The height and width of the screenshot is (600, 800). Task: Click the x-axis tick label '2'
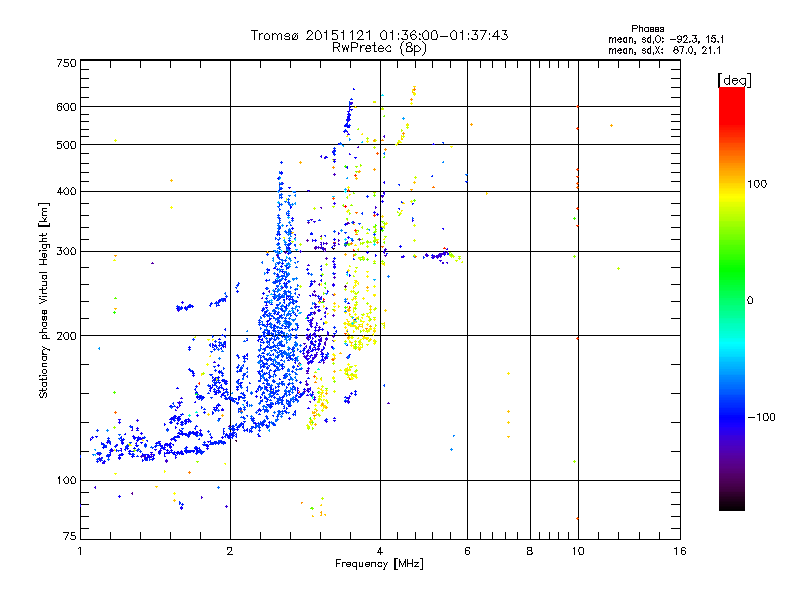(x=230, y=551)
